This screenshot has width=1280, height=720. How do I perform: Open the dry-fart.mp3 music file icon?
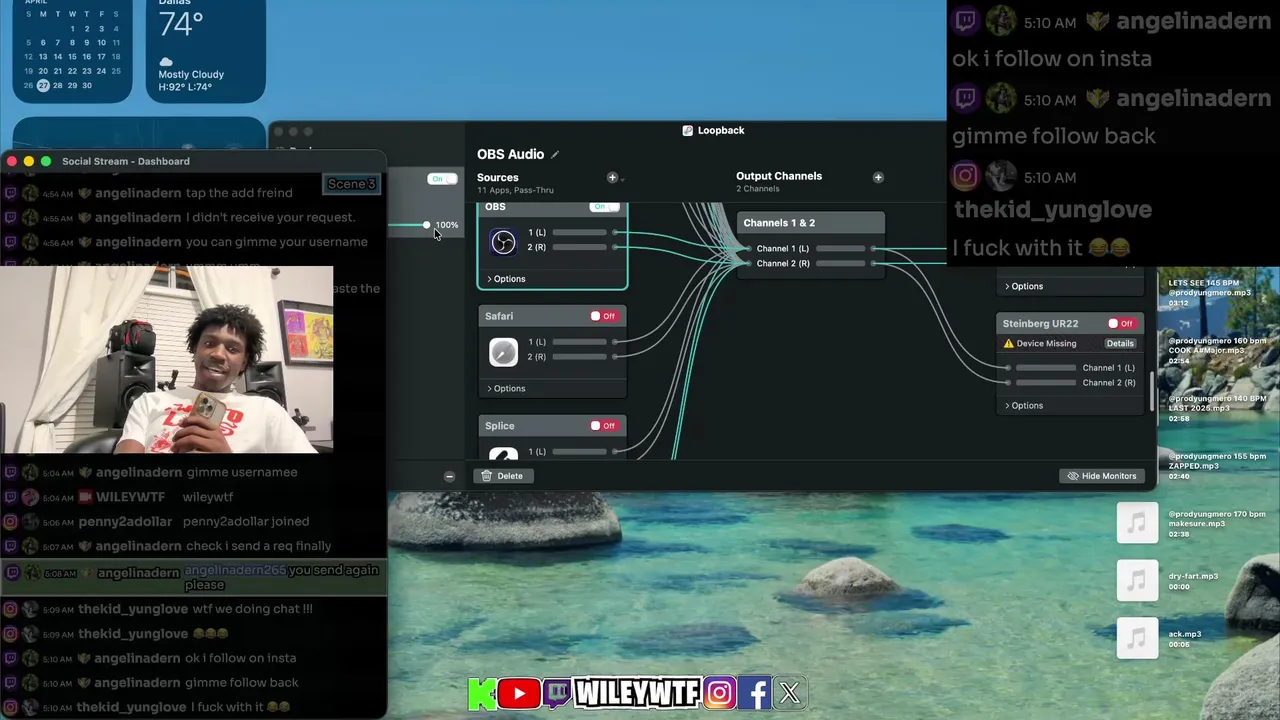pyautogui.click(x=1137, y=581)
